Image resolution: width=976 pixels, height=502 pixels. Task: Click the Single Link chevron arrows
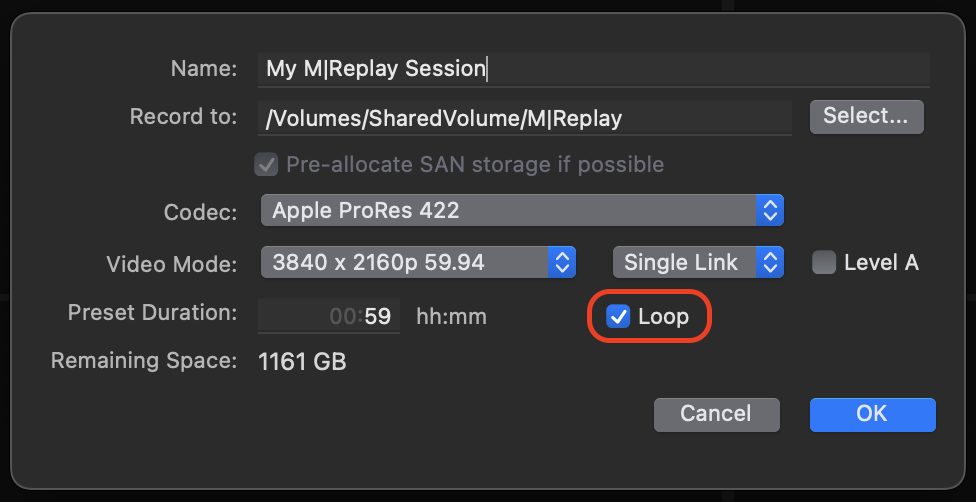tap(769, 262)
